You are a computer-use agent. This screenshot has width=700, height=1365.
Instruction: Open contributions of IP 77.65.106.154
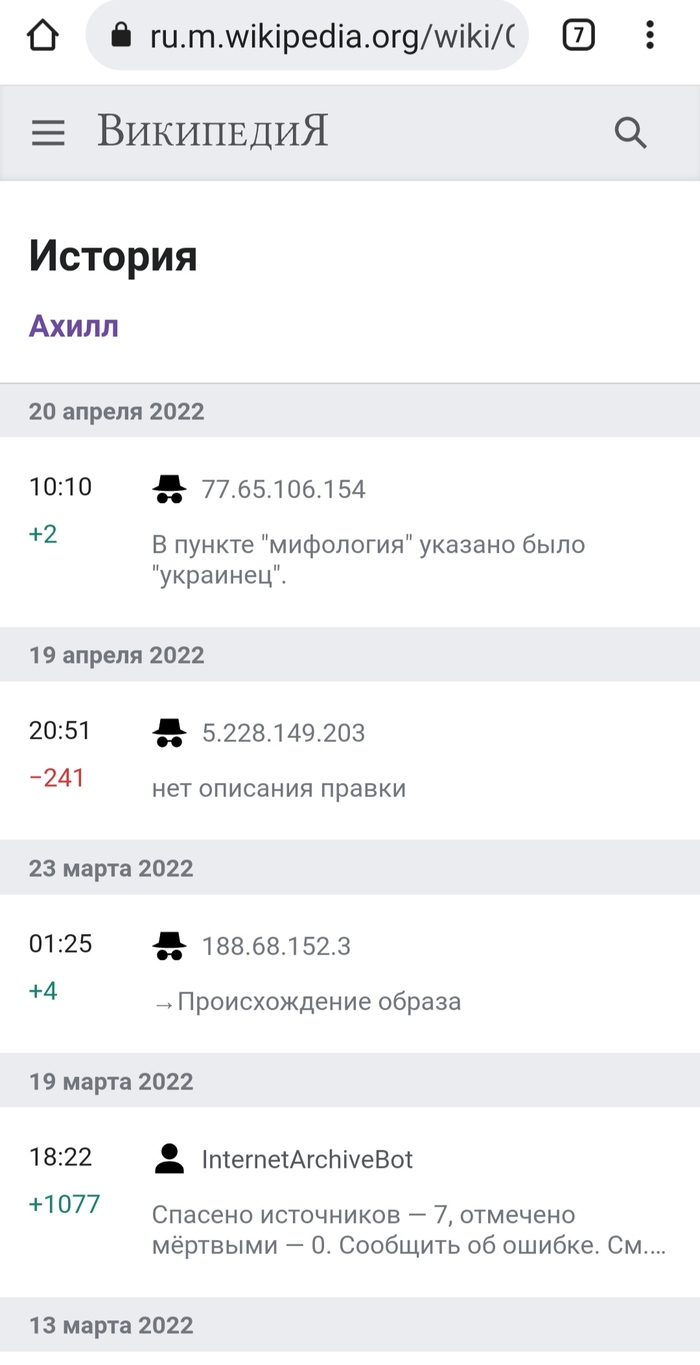click(283, 489)
